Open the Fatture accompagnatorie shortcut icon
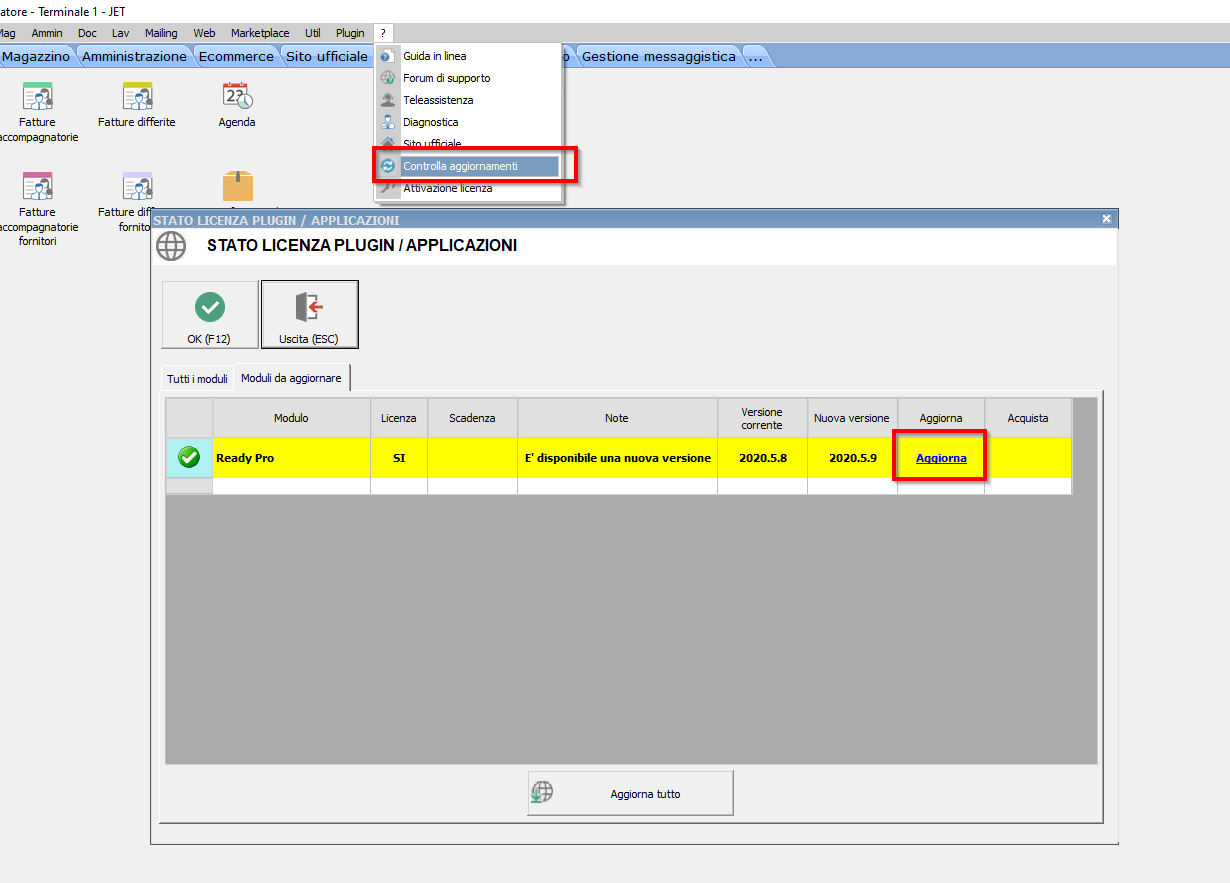1230x883 pixels. point(38,96)
